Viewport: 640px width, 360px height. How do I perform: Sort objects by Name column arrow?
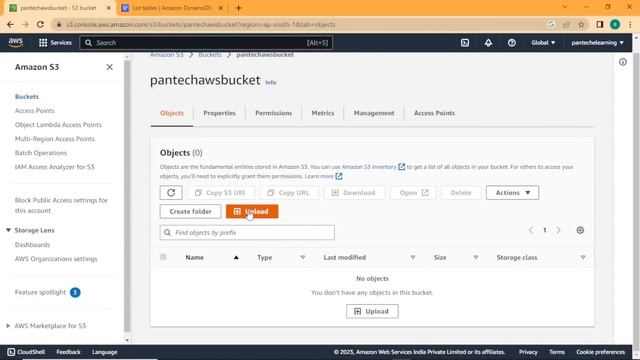pos(236,258)
